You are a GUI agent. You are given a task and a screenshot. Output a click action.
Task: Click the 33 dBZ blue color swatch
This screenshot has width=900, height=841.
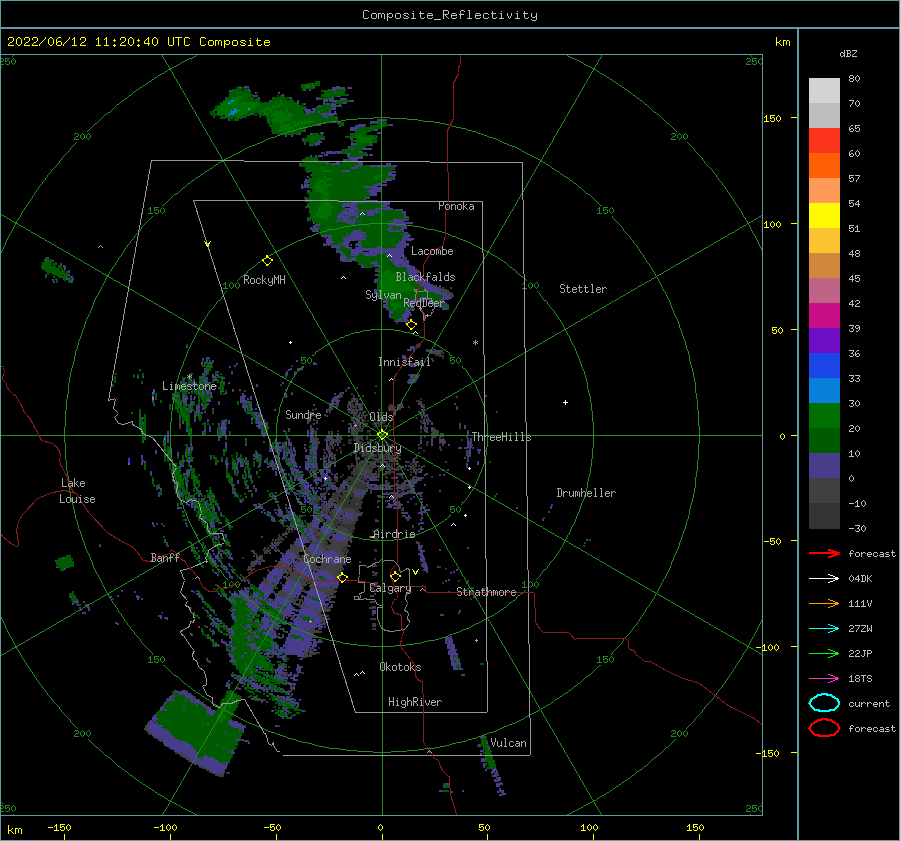pos(824,366)
